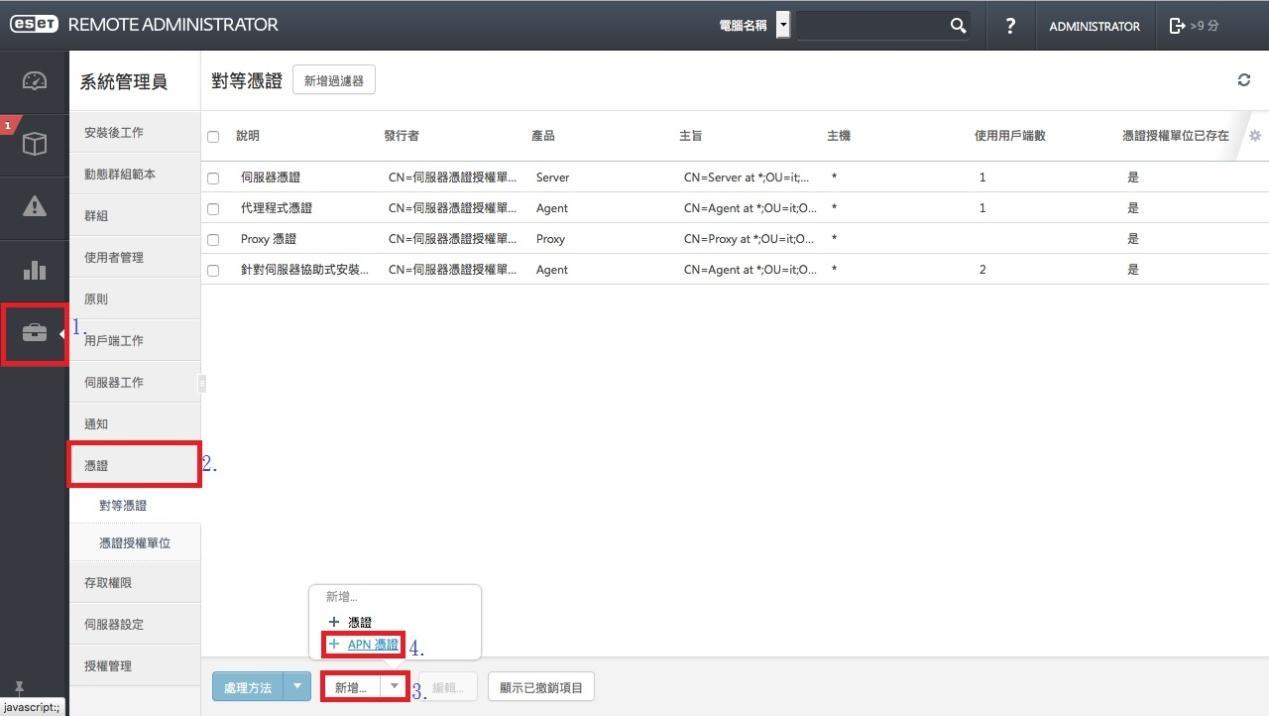Toggle the select-all checkbox in table header

212,136
